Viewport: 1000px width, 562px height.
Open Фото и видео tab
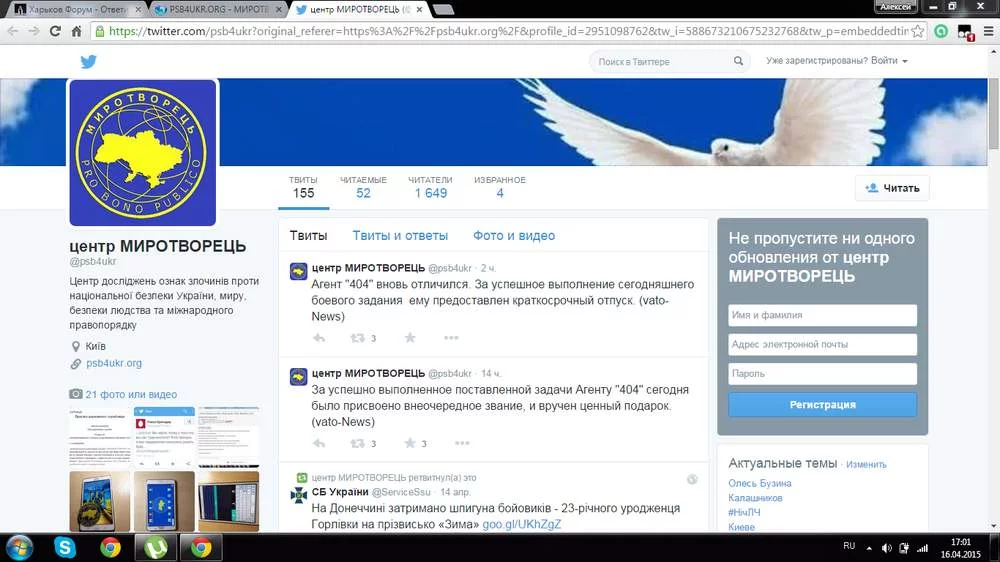514,235
